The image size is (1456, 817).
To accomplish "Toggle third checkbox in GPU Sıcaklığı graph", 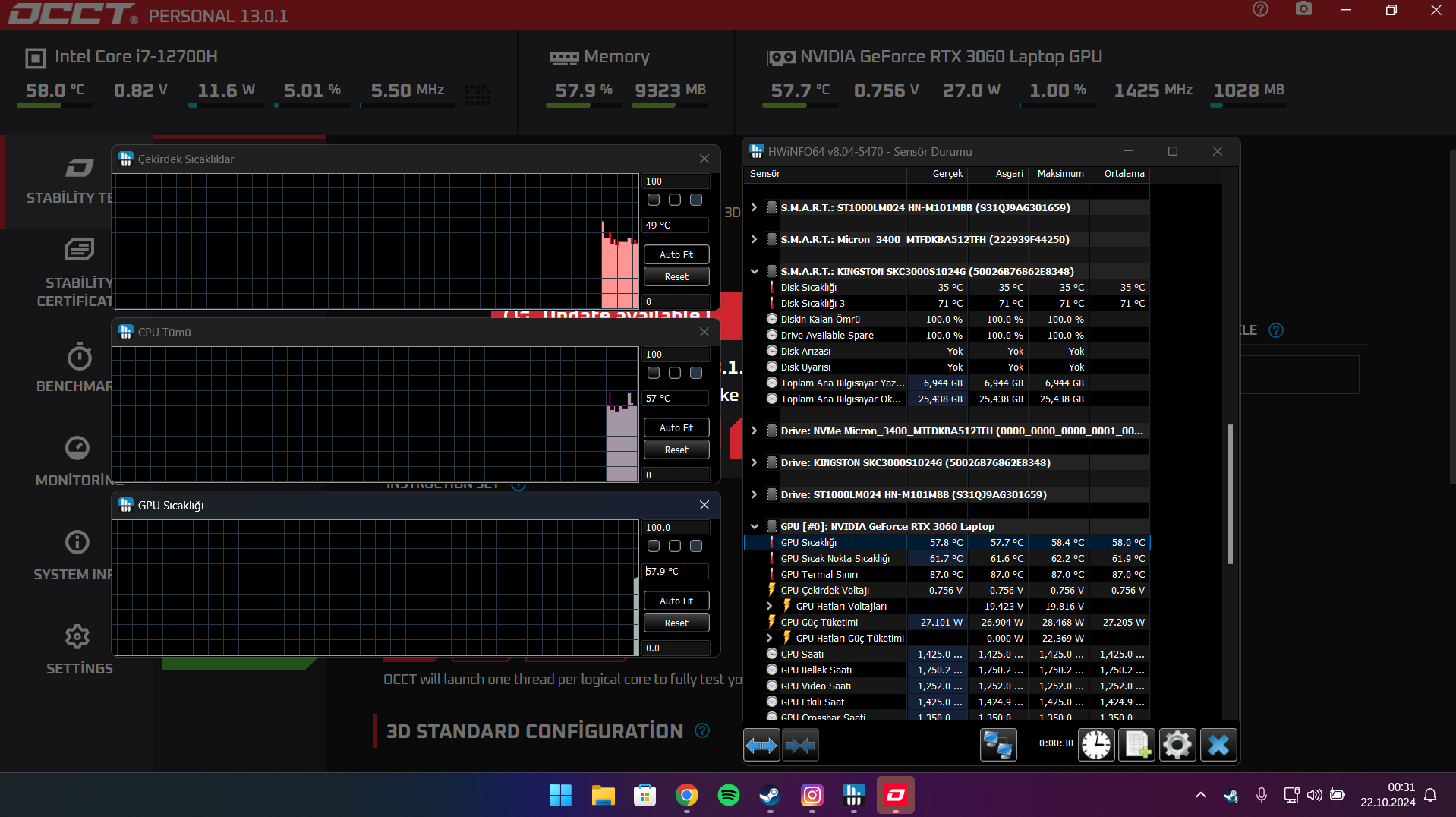I will tap(696, 546).
